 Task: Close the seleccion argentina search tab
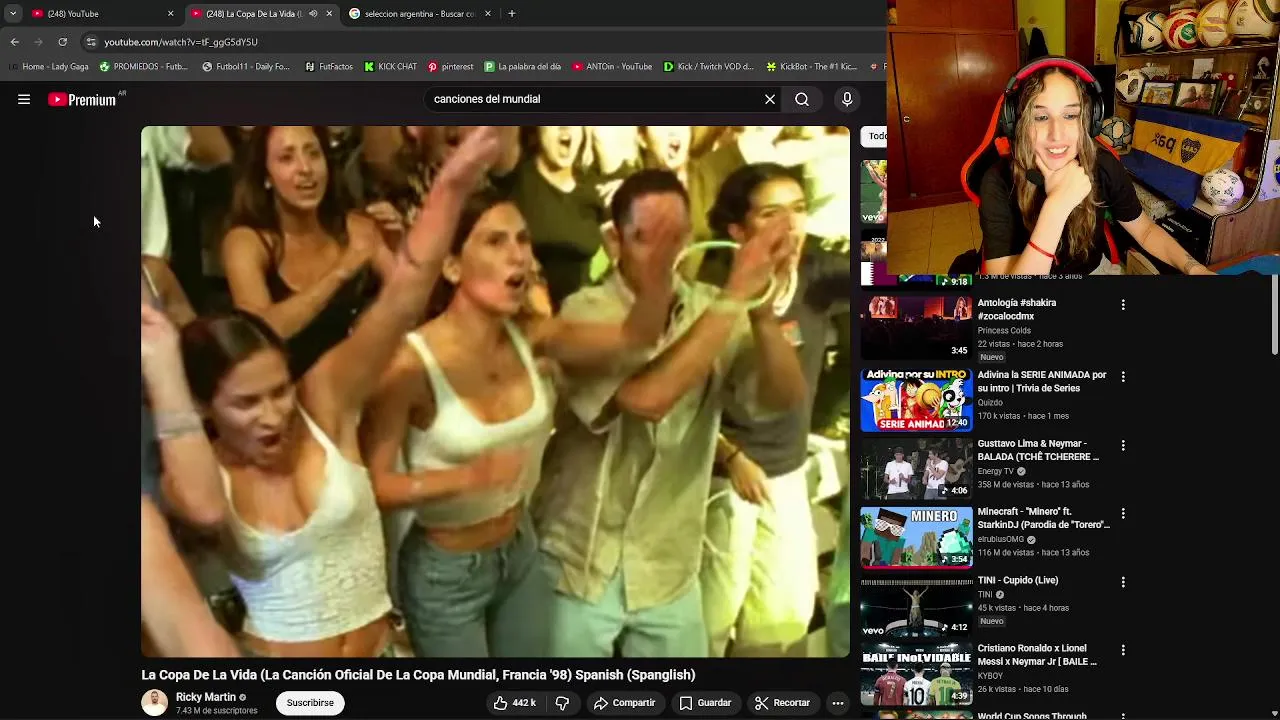[x=488, y=14]
